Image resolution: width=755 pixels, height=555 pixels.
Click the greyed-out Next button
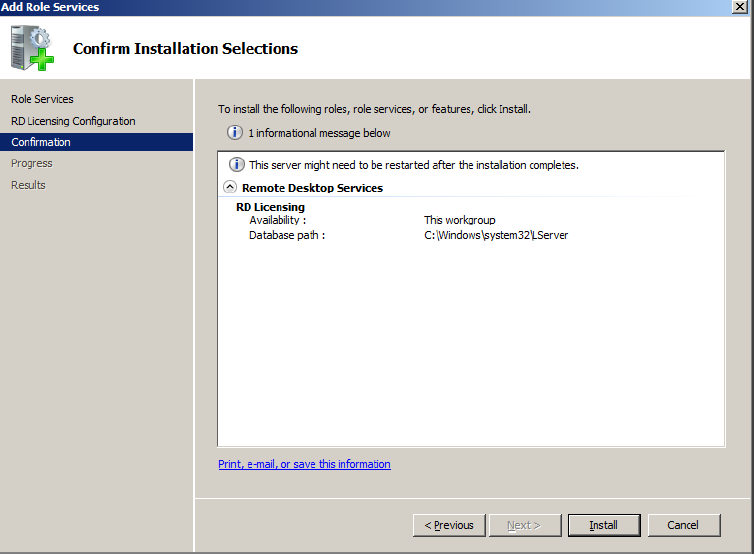point(525,525)
